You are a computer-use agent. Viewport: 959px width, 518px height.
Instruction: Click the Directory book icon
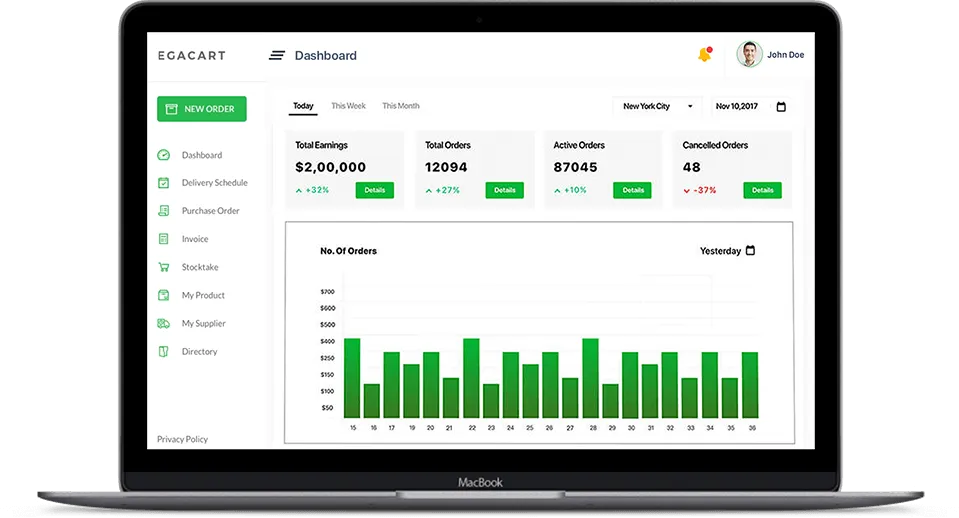coord(163,351)
